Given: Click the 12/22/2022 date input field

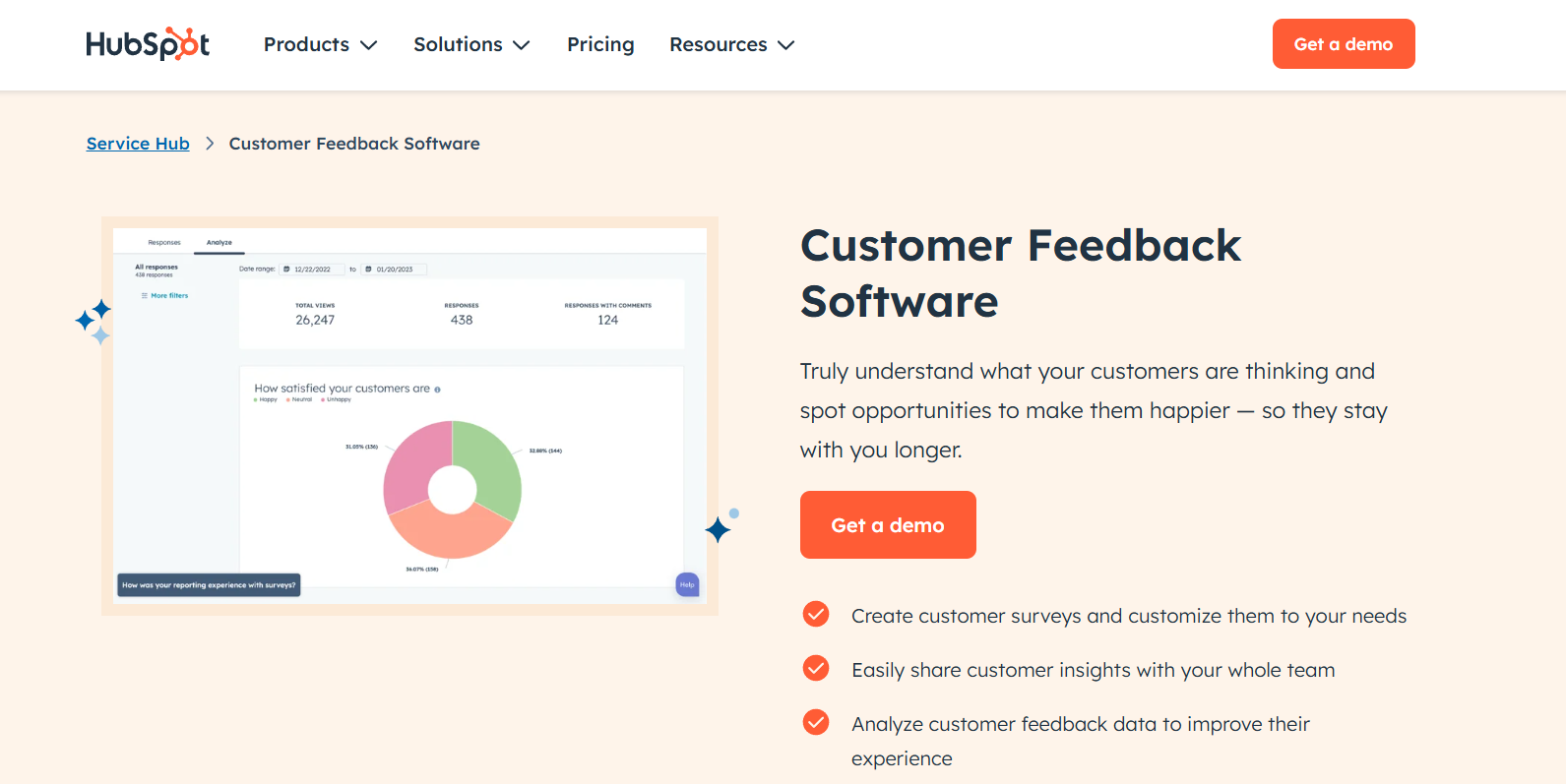Looking at the screenshot, I should pos(310,269).
